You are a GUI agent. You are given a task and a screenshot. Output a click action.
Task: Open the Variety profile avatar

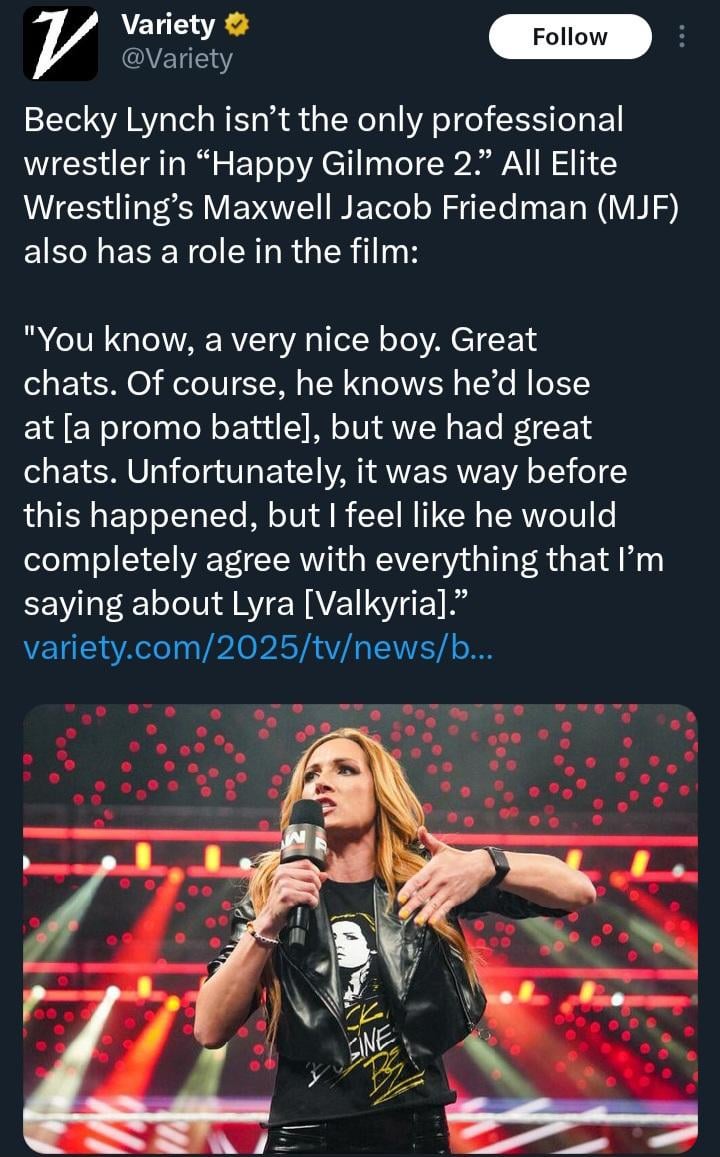click(60, 43)
